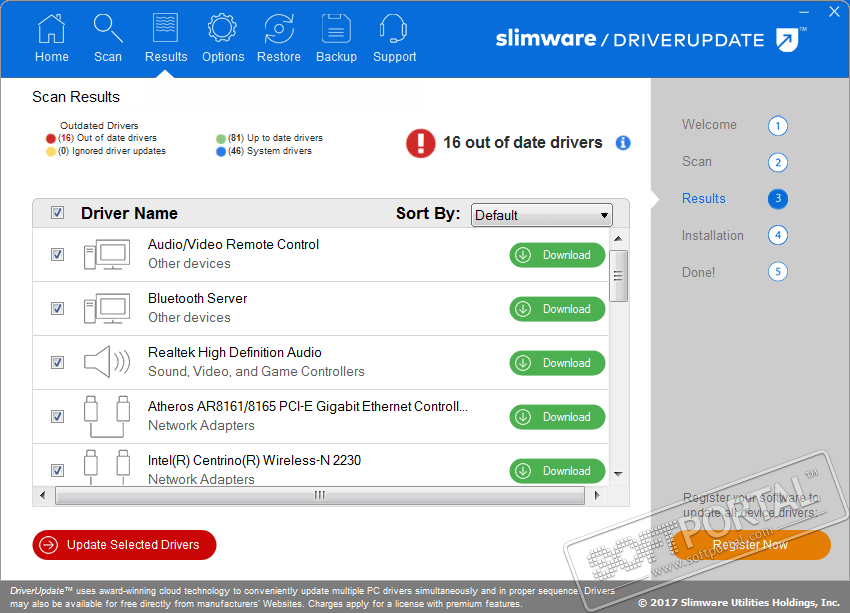This screenshot has width=850, height=613.
Task: Switch to the Scan tab label
Action: pos(108,57)
